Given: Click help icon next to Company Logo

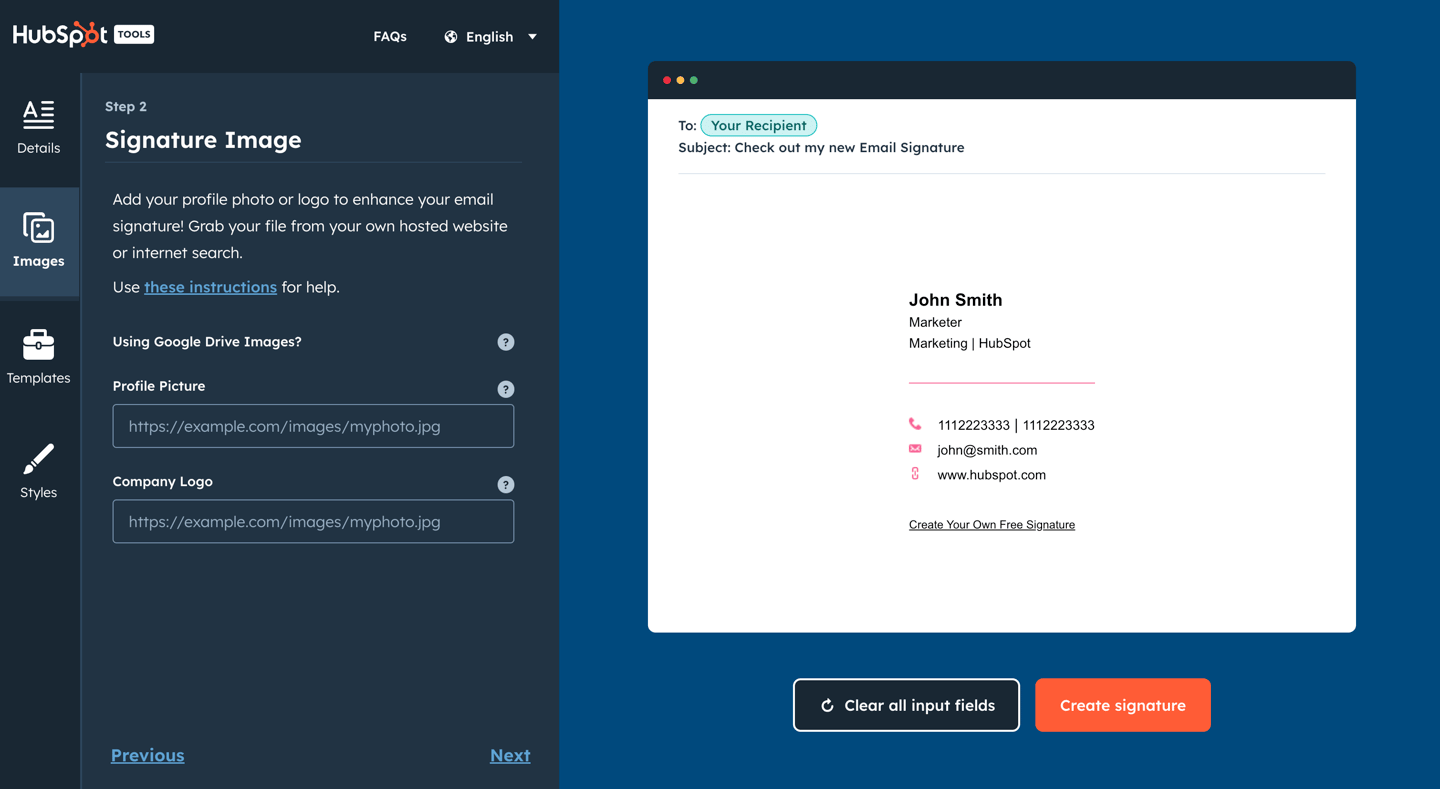Looking at the screenshot, I should (x=506, y=485).
